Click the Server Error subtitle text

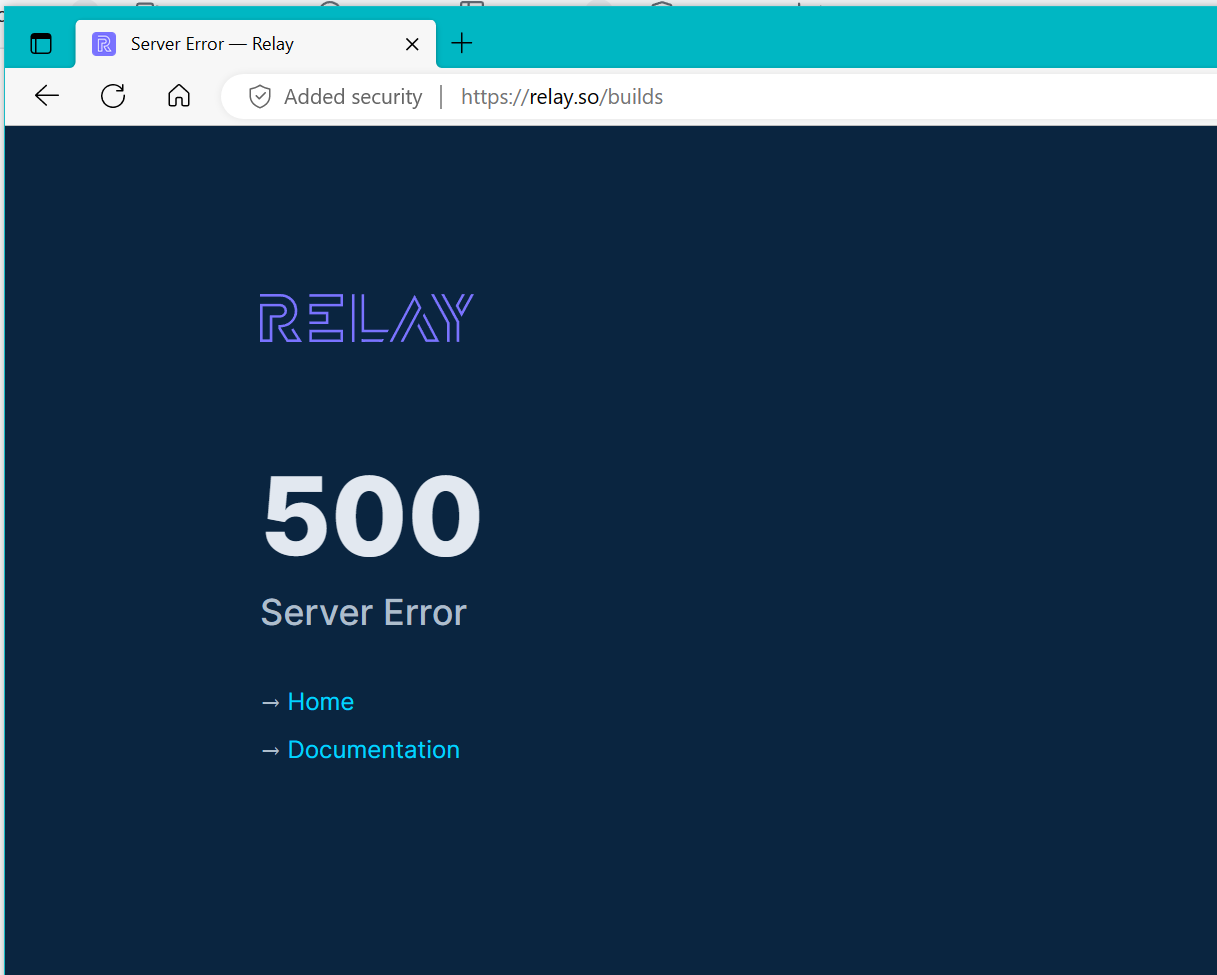pos(363,612)
